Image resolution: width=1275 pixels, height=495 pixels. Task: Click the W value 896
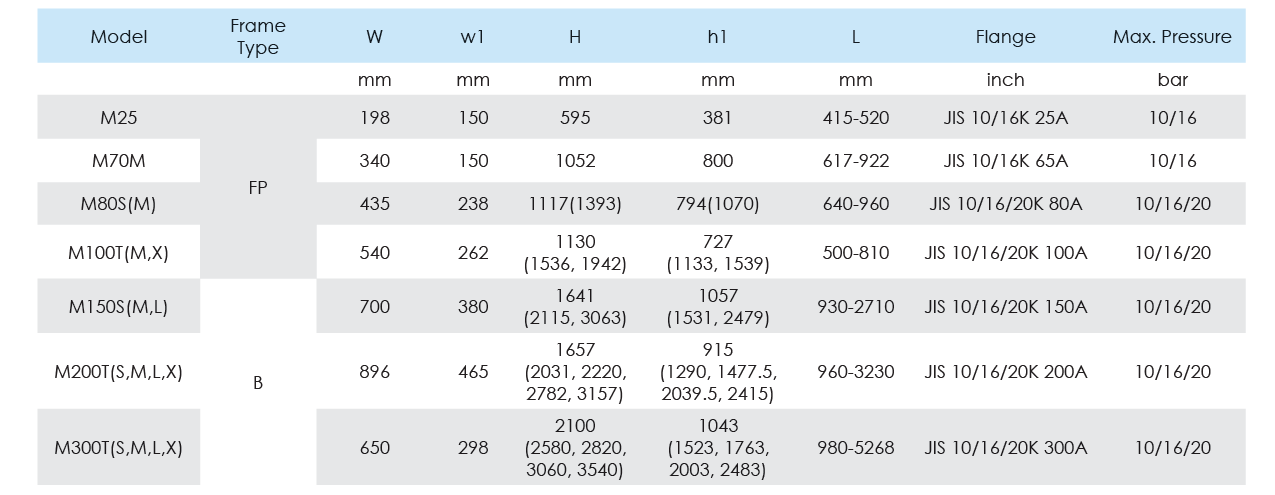click(x=375, y=372)
